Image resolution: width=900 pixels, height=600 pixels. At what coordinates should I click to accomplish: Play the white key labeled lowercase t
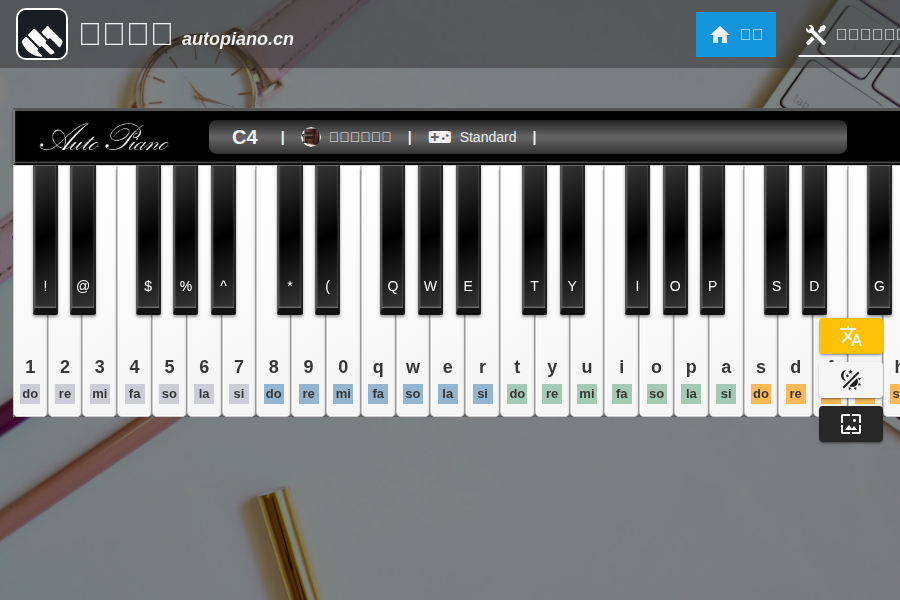point(517,367)
